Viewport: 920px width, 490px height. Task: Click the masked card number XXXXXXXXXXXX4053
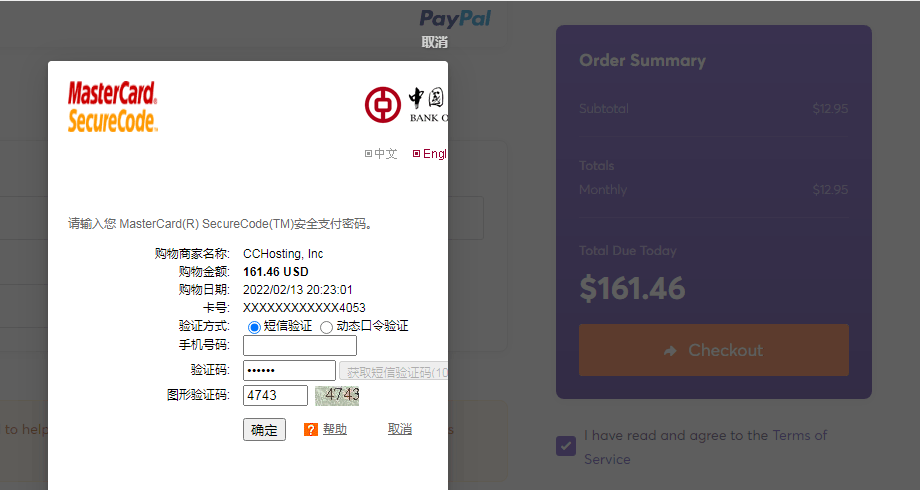point(304,308)
